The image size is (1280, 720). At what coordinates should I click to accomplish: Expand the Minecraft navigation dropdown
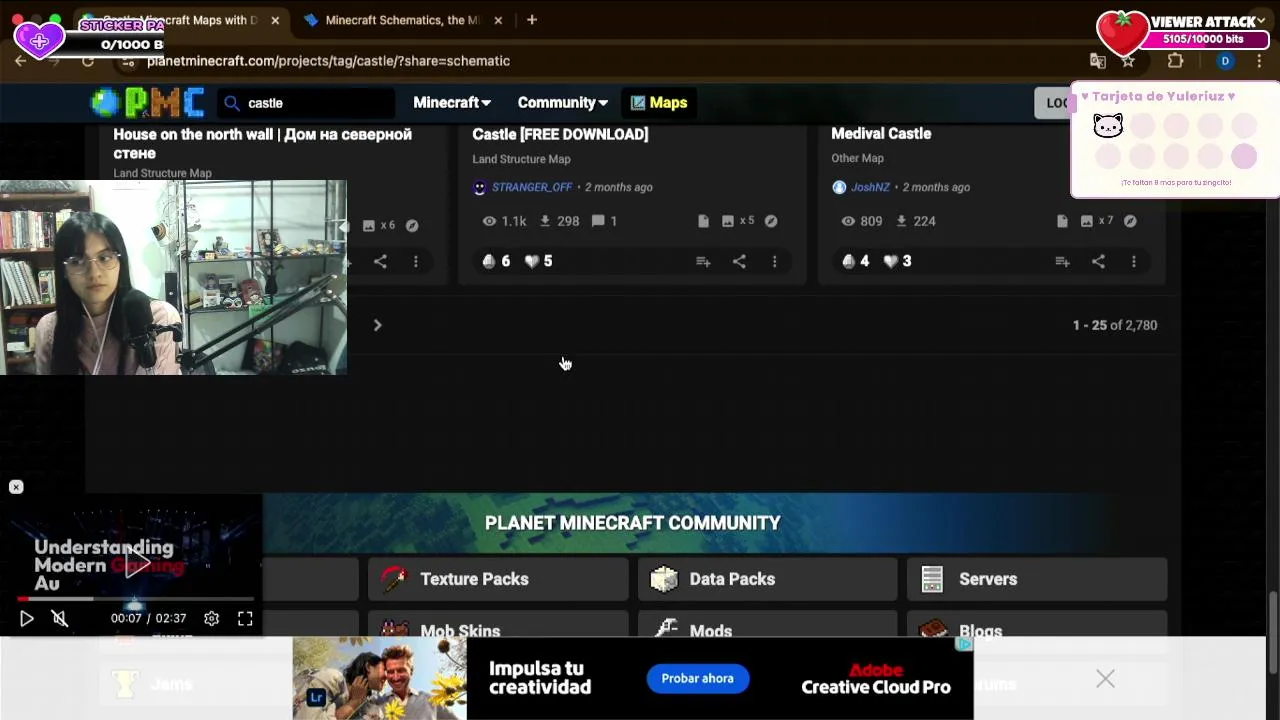tap(452, 103)
